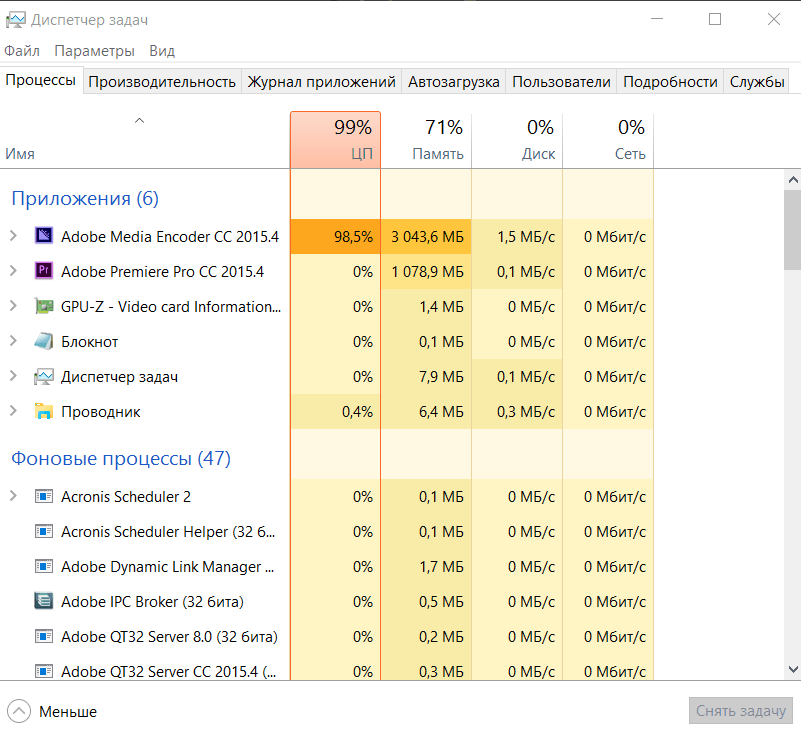Sort by the Сеть column header
Image resolution: width=801 pixels, height=738 pixels.
[608, 139]
